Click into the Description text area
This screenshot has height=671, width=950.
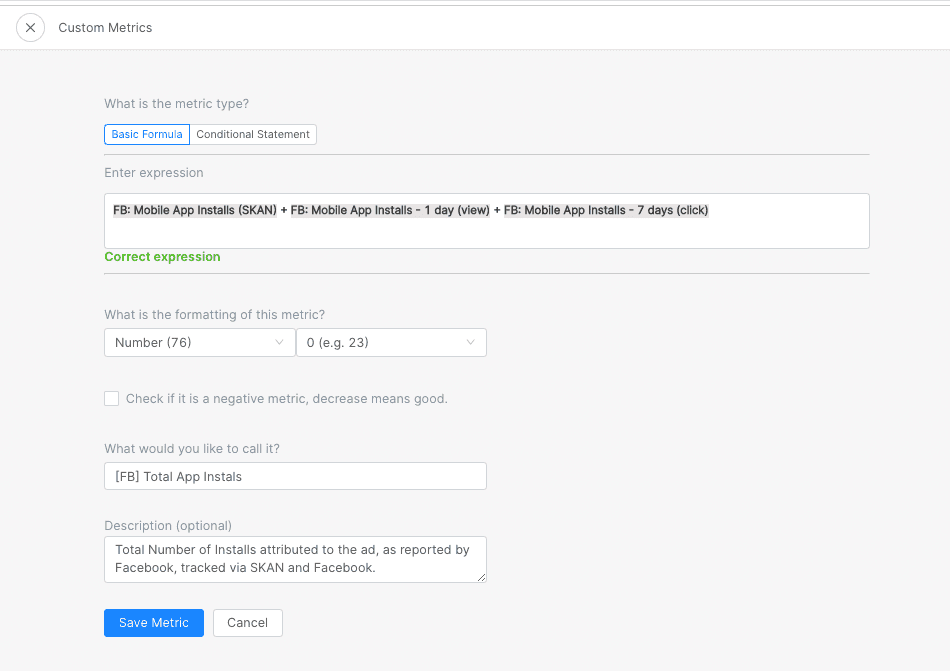coord(295,560)
